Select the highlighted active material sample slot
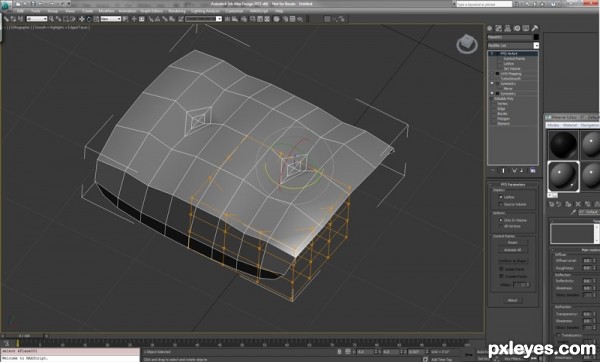The width and height of the screenshot is (600, 362). [563, 176]
